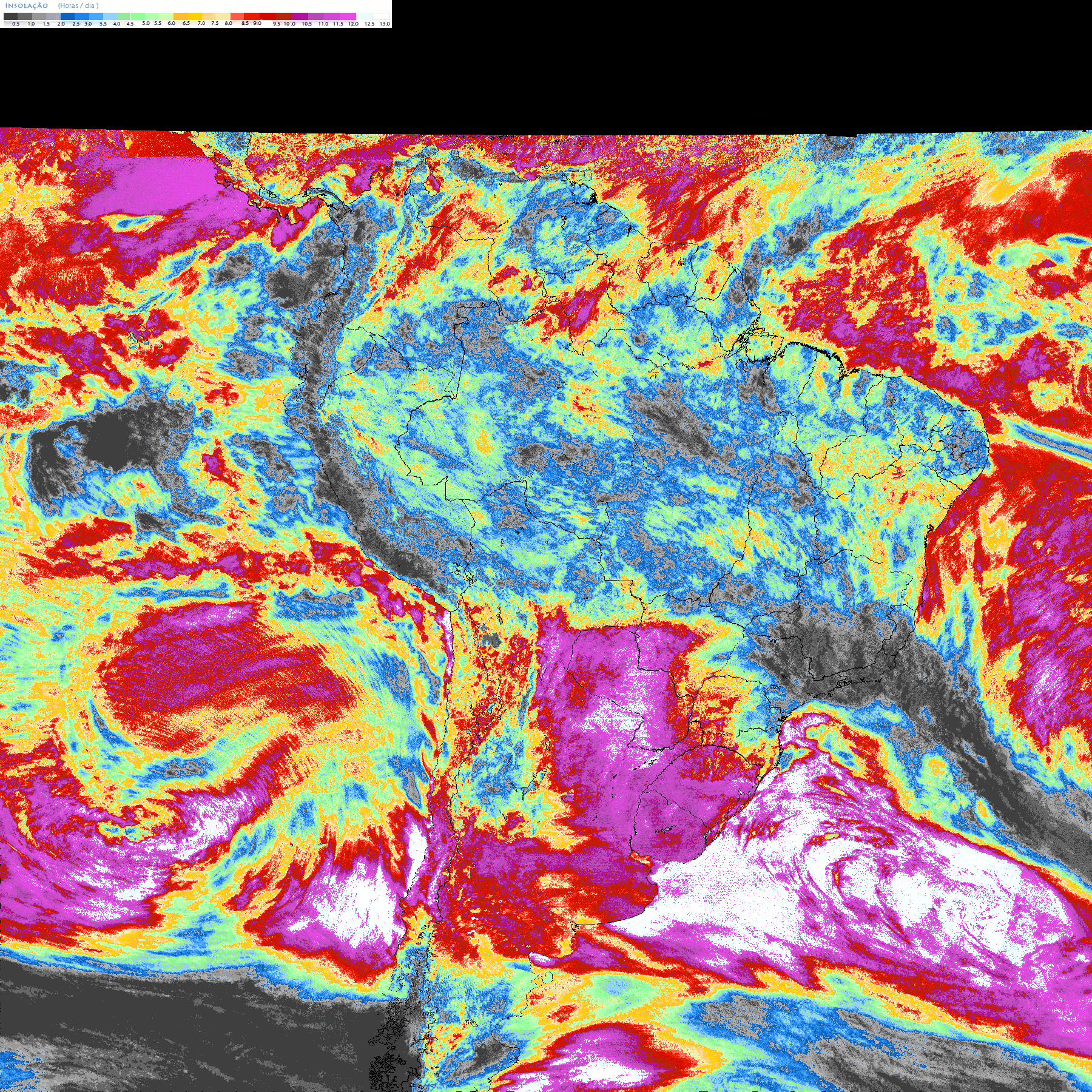Click the (Horas / dia) unit label
The height and width of the screenshot is (1092, 1092).
[78, 5]
